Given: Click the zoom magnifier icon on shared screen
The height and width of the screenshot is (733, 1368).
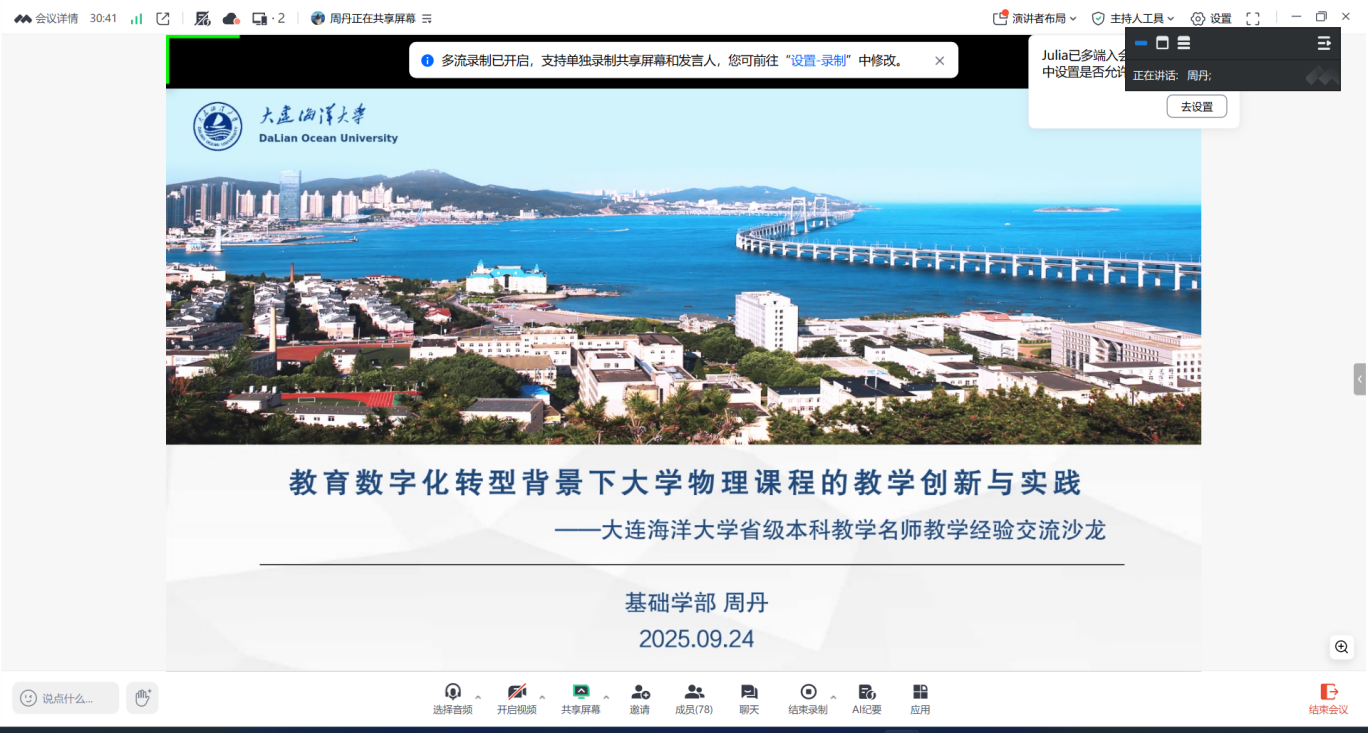Looking at the screenshot, I should pos(1342,647).
